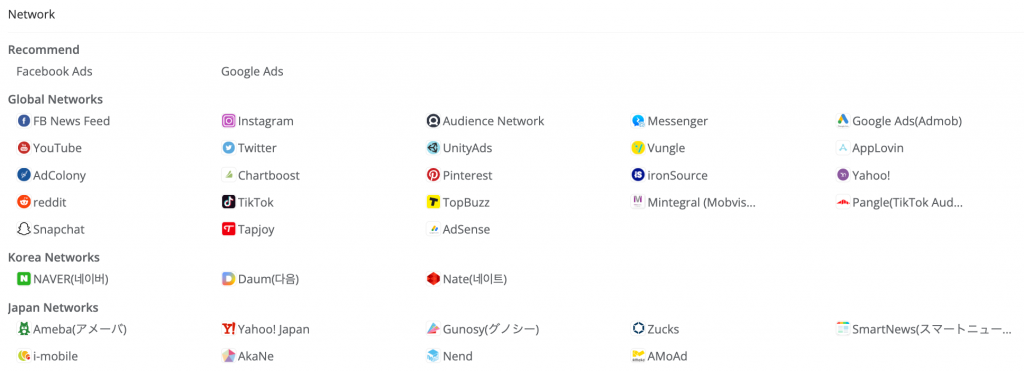The image size is (1024, 371).
Task: Select the Yahoo! Japan icon
Action: tap(229, 329)
